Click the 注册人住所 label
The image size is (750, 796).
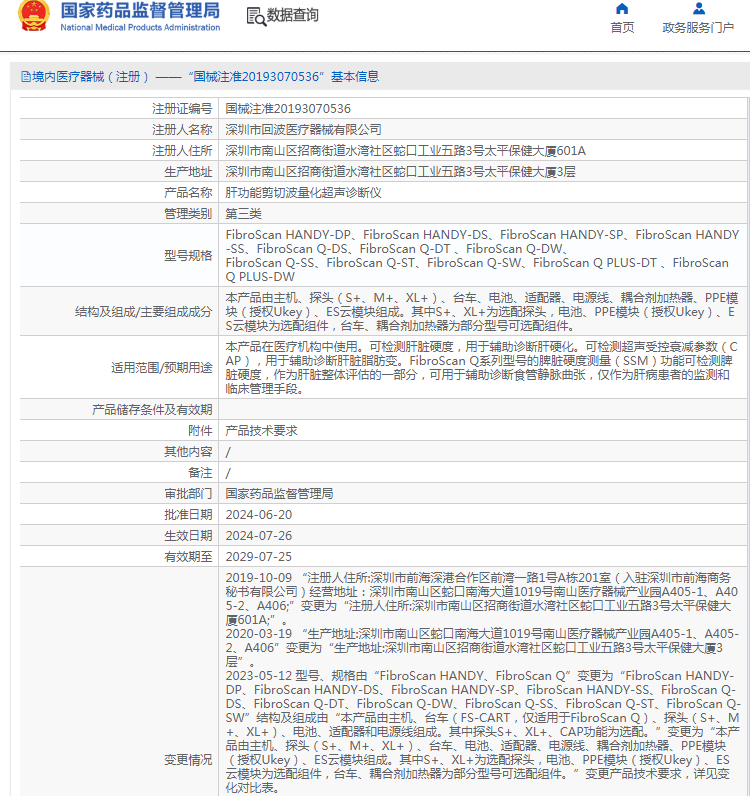[x=182, y=151]
